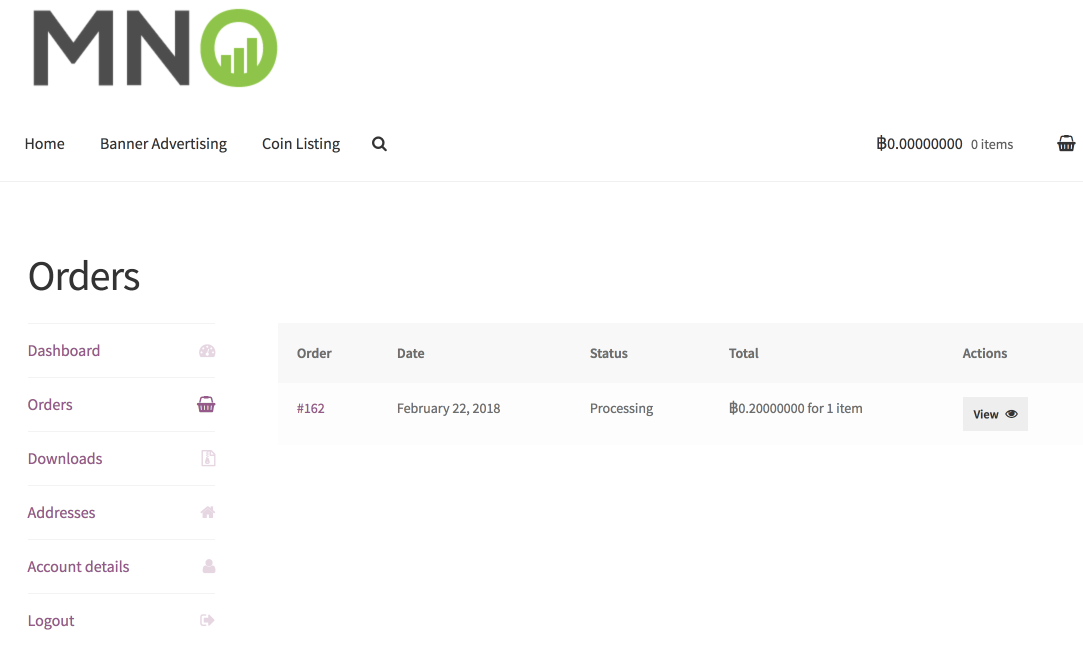This screenshot has width=1083, height=647.
Task: Click the ฿0.20000000 for 1 item total
Action: (x=796, y=408)
